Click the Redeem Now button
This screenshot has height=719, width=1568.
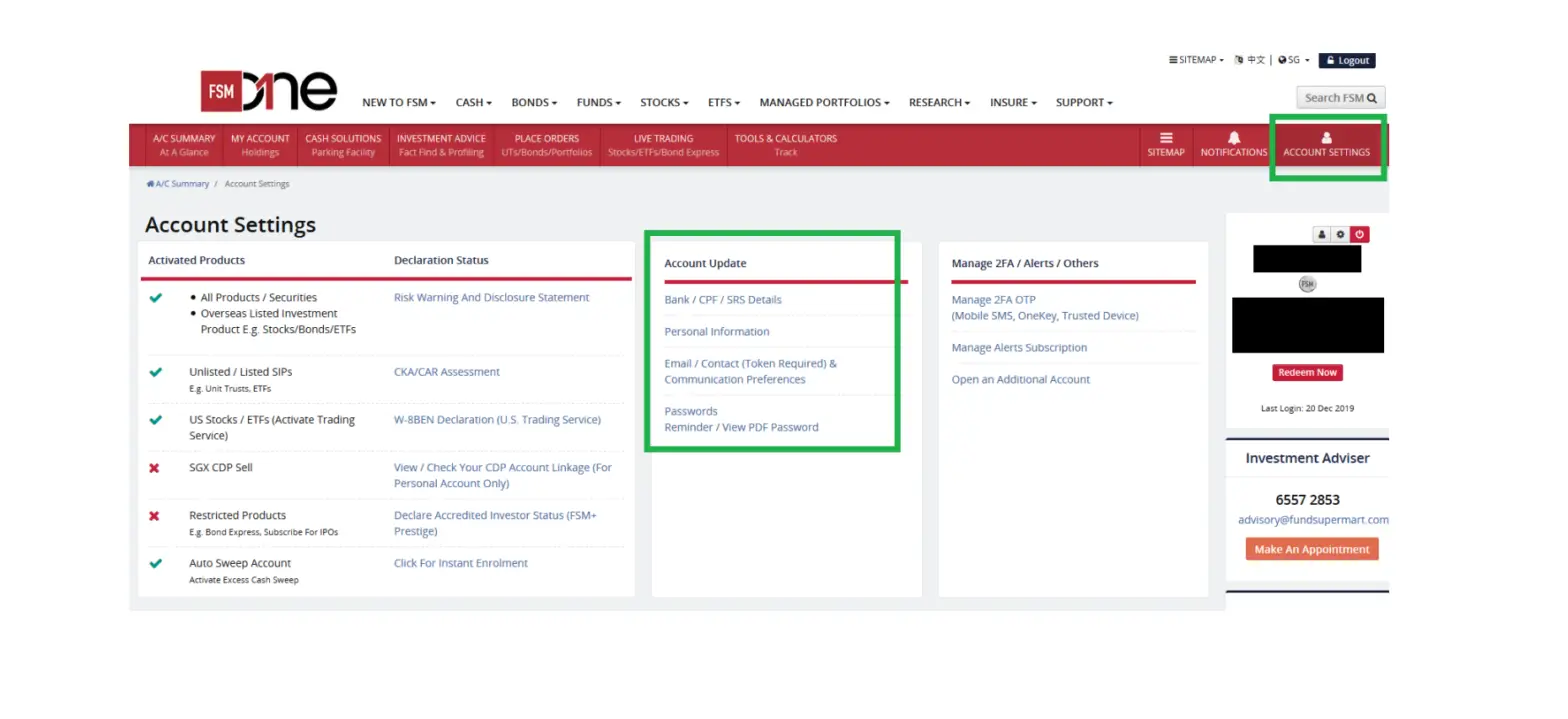coord(1307,372)
